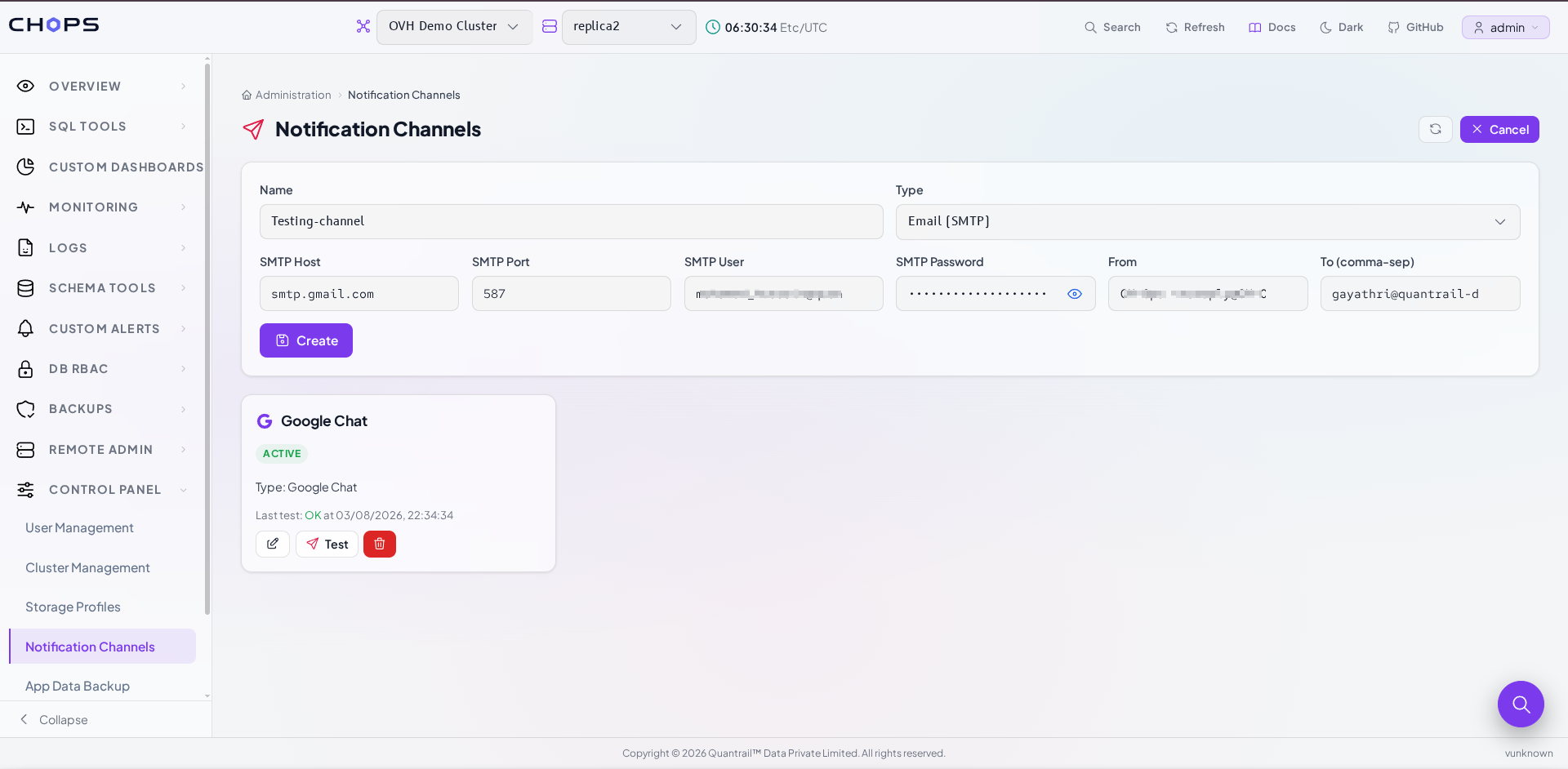This screenshot has width=1568, height=769.
Task: Click the Name input field
Action: (x=571, y=221)
